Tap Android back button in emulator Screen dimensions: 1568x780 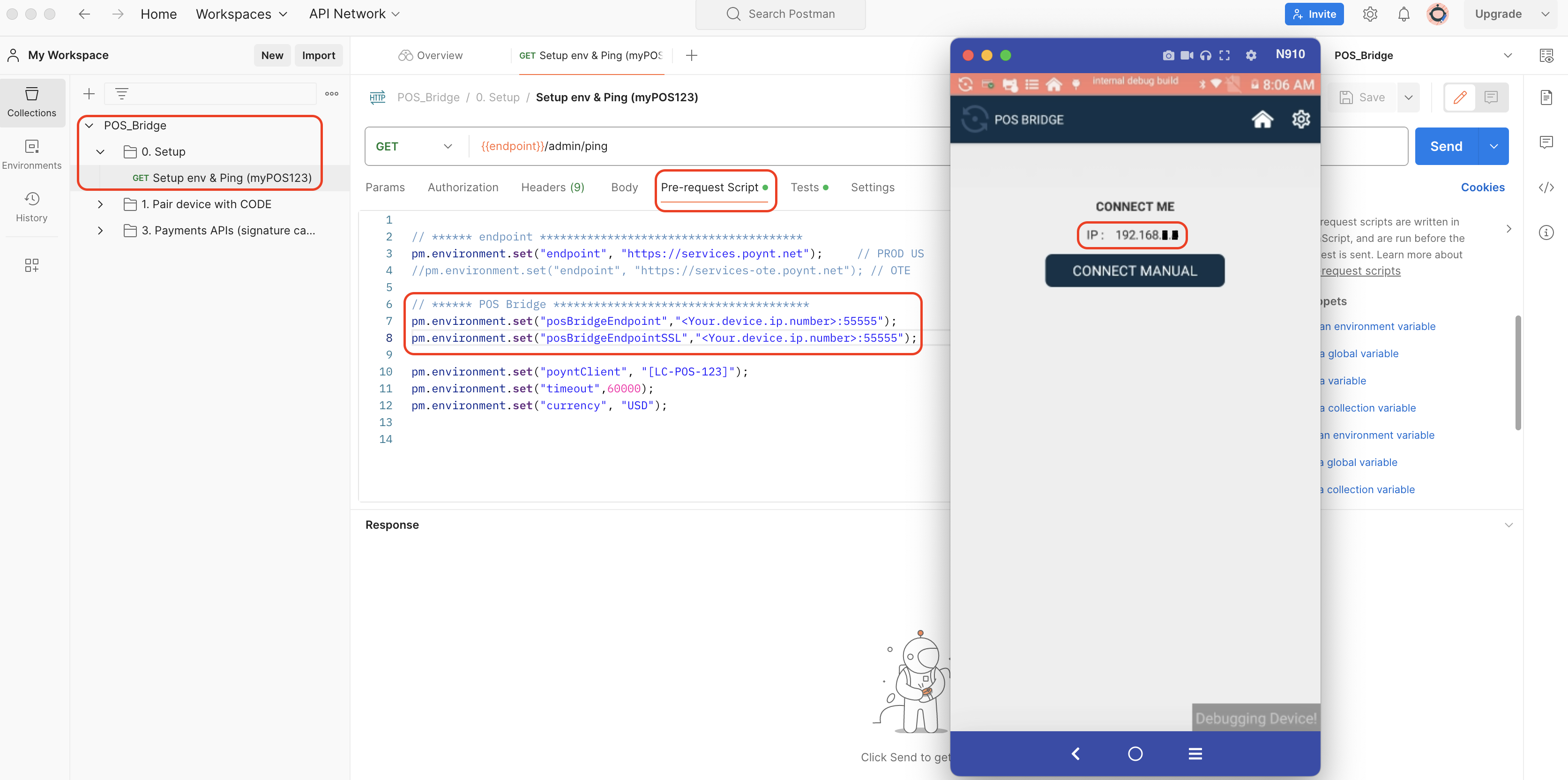point(1076,754)
